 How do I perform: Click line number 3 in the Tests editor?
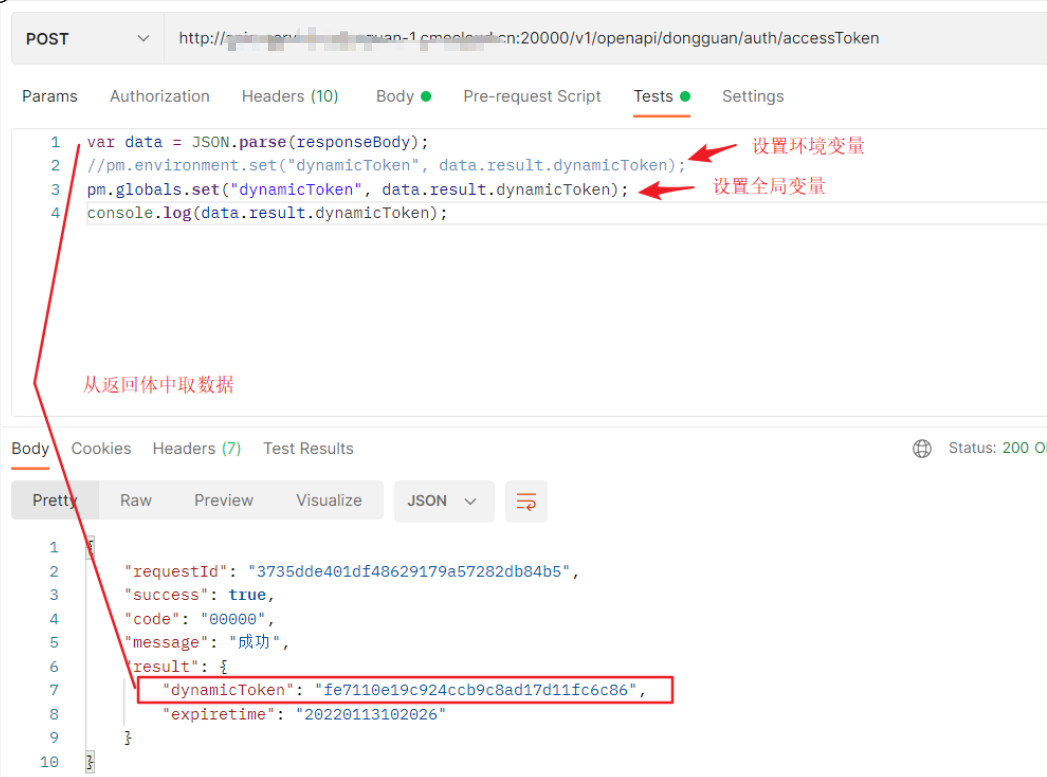[55, 190]
